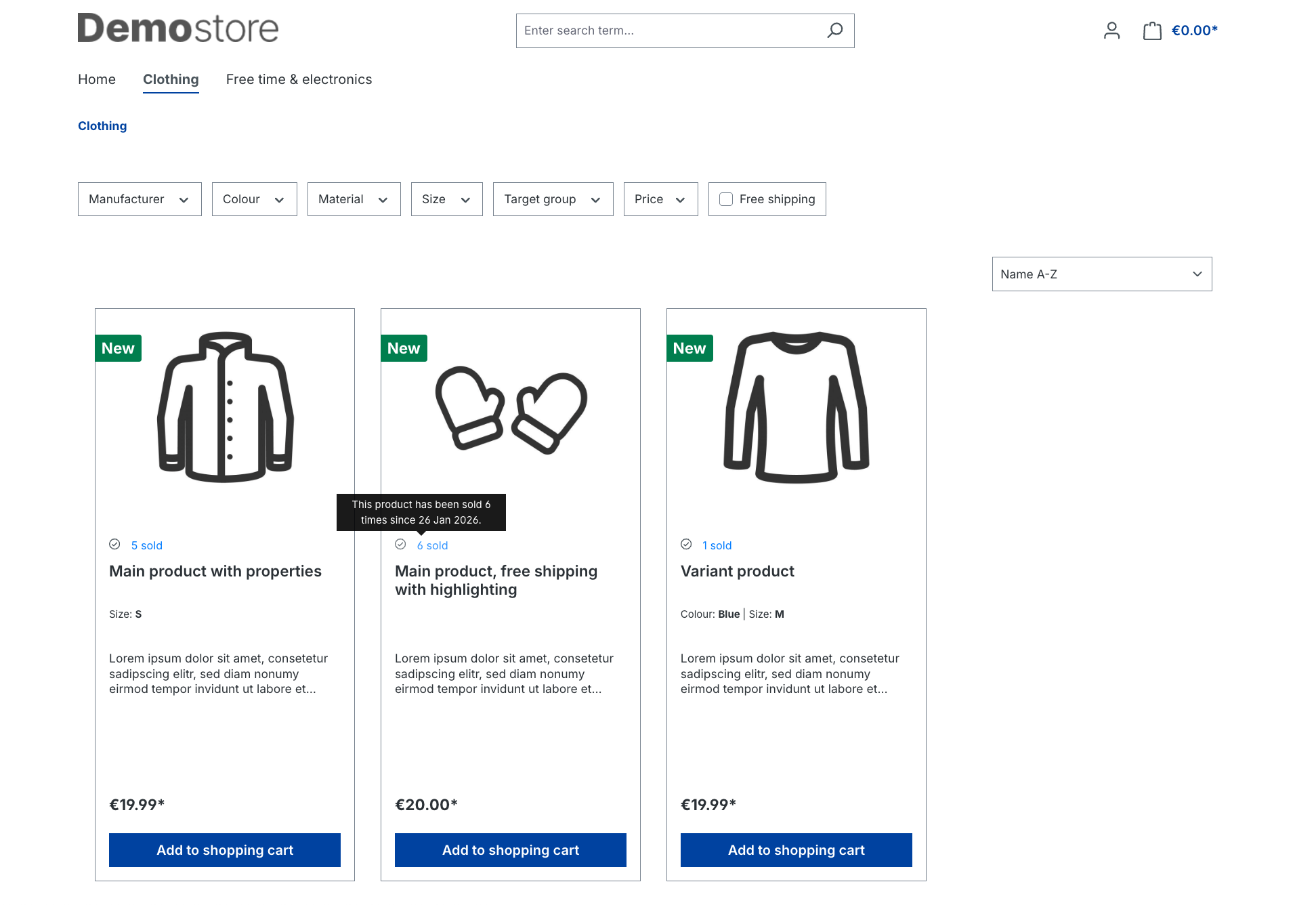Go to the Home menu item
Viewport: 1316px width, 905px height.
(x=97, y=80)
